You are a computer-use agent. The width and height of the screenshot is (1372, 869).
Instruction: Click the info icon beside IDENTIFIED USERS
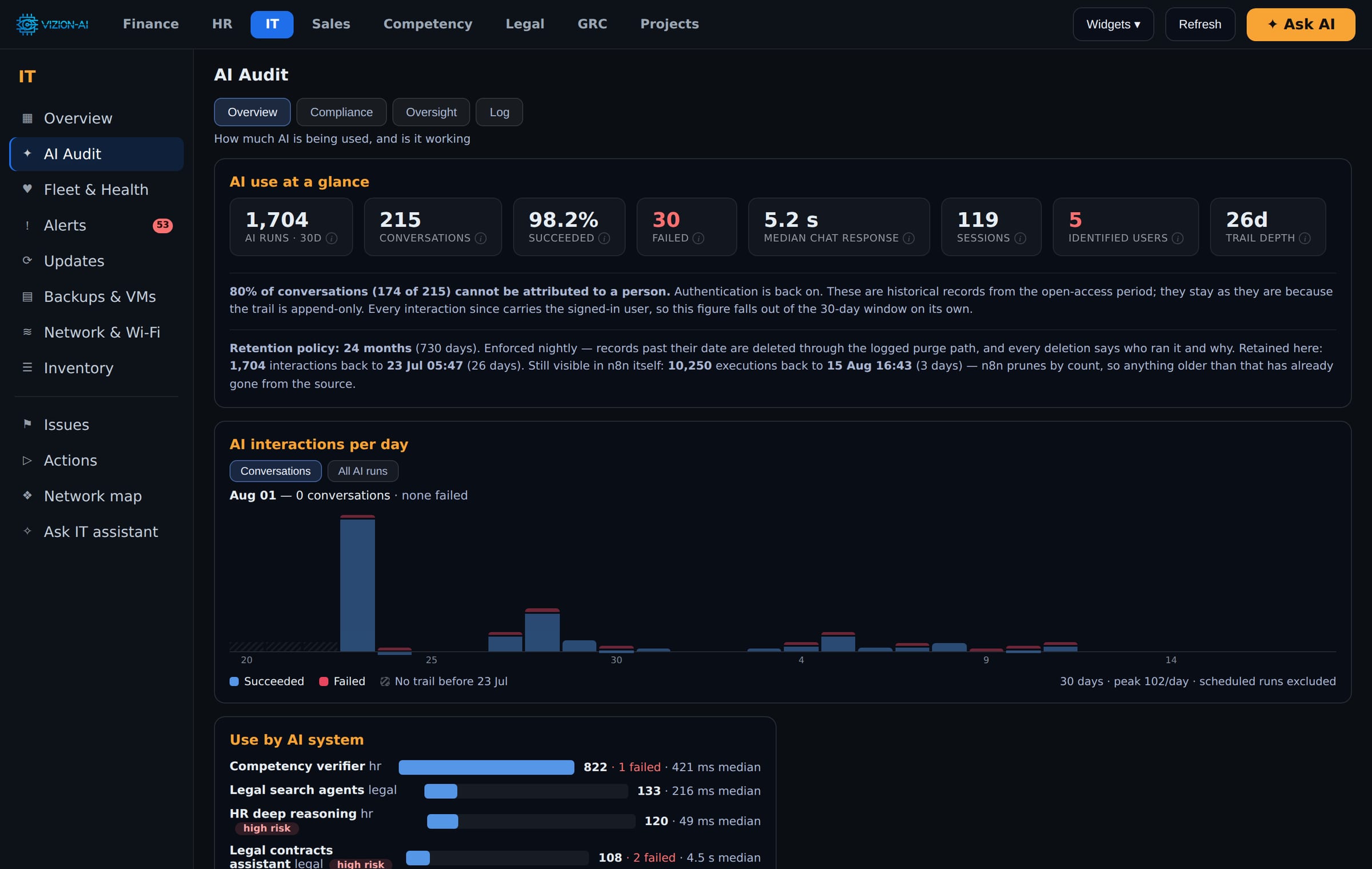pyautogui.click(x=1178, y=238)
